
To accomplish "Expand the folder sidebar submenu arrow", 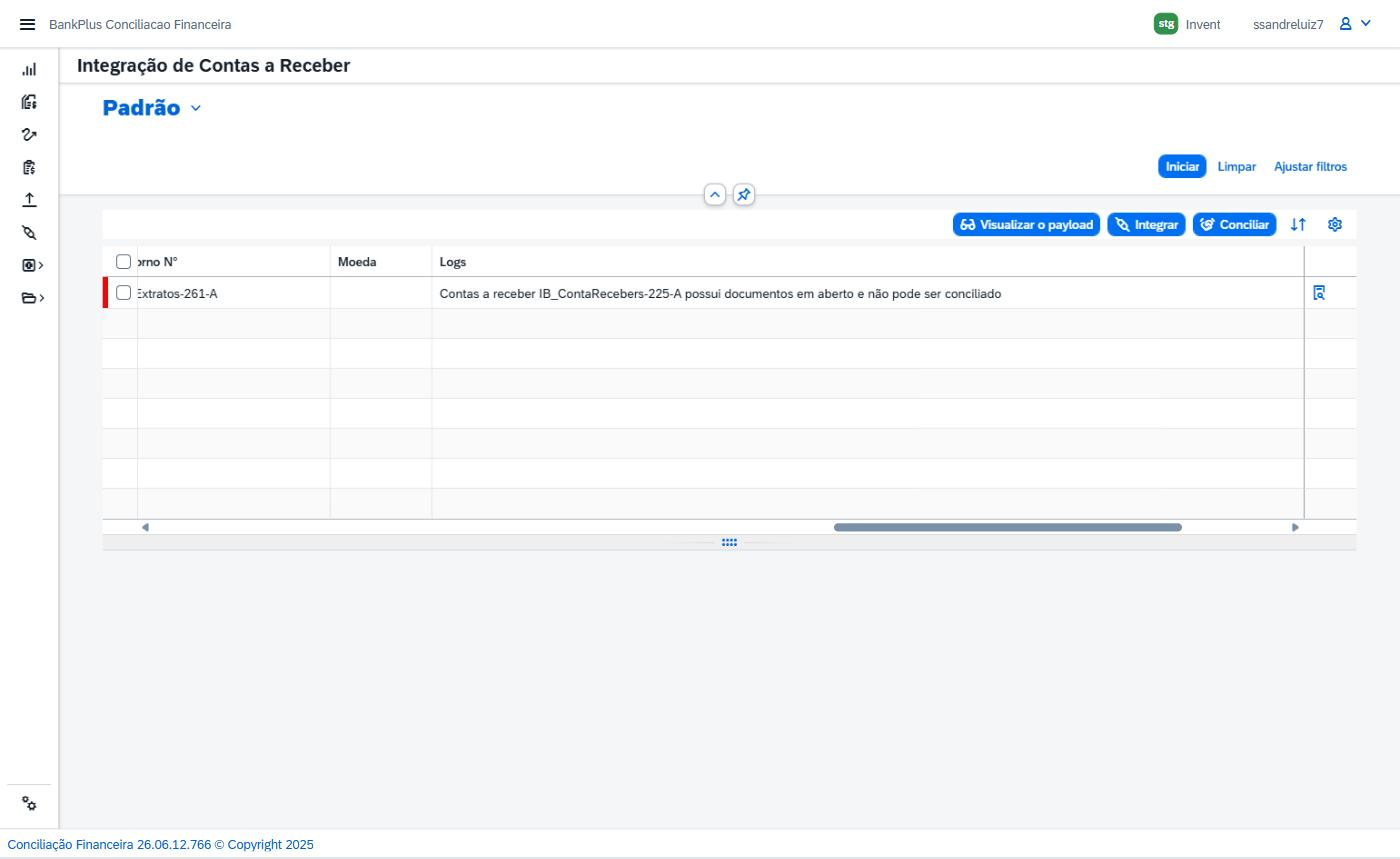I will pyautogui.click(x=41, y=298).
